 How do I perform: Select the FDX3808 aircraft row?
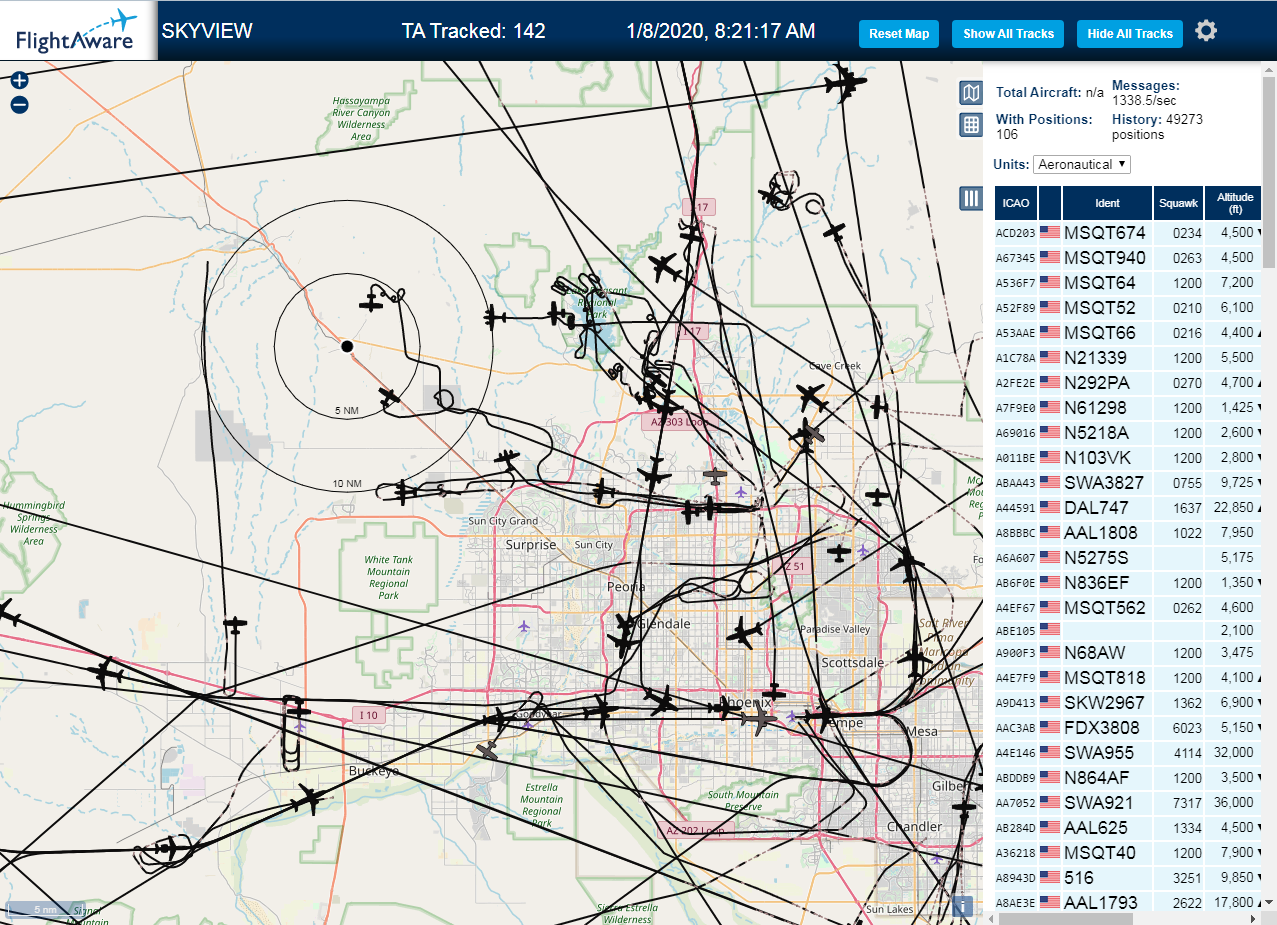(1128, 727)
